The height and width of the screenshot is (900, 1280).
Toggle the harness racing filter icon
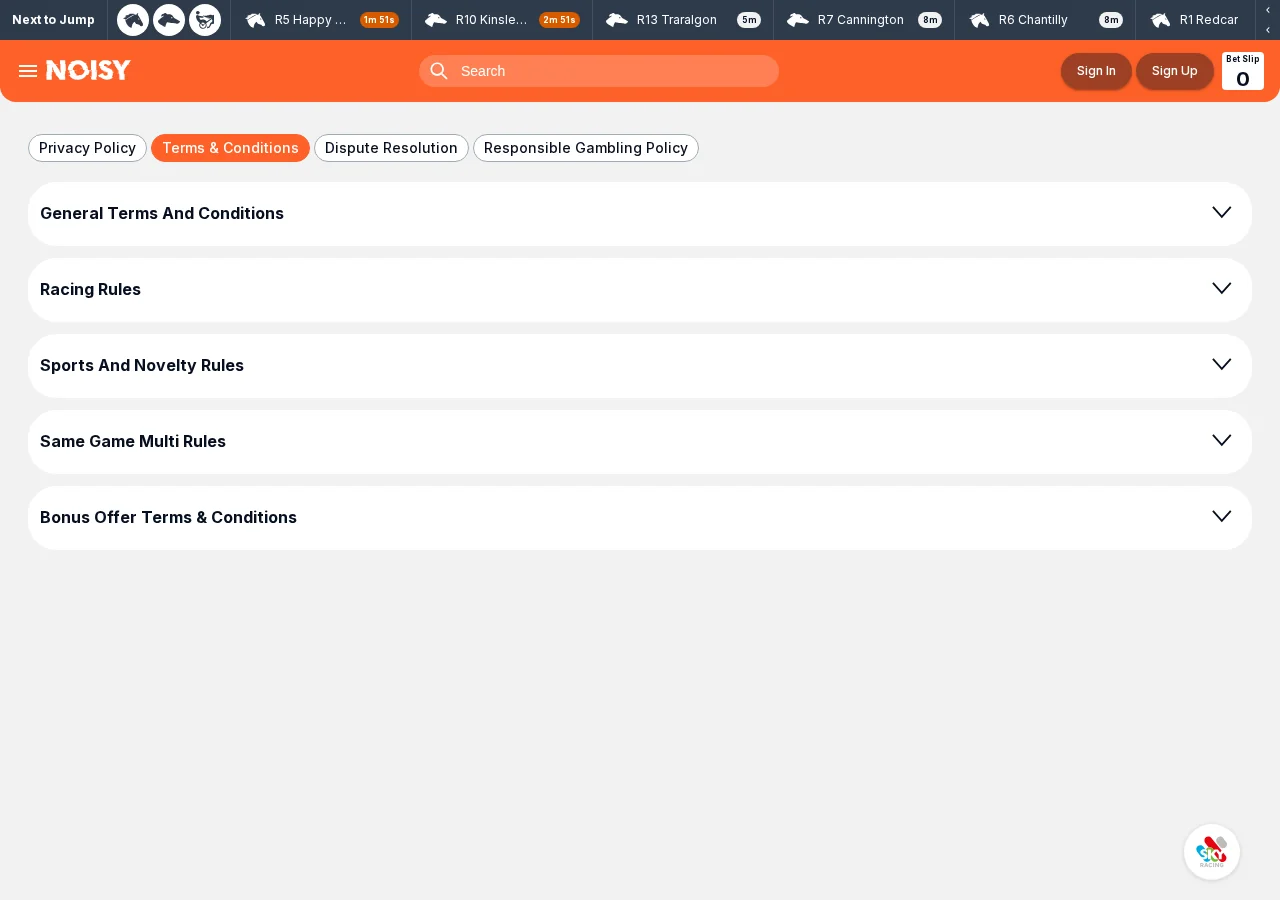click(205, 20)
